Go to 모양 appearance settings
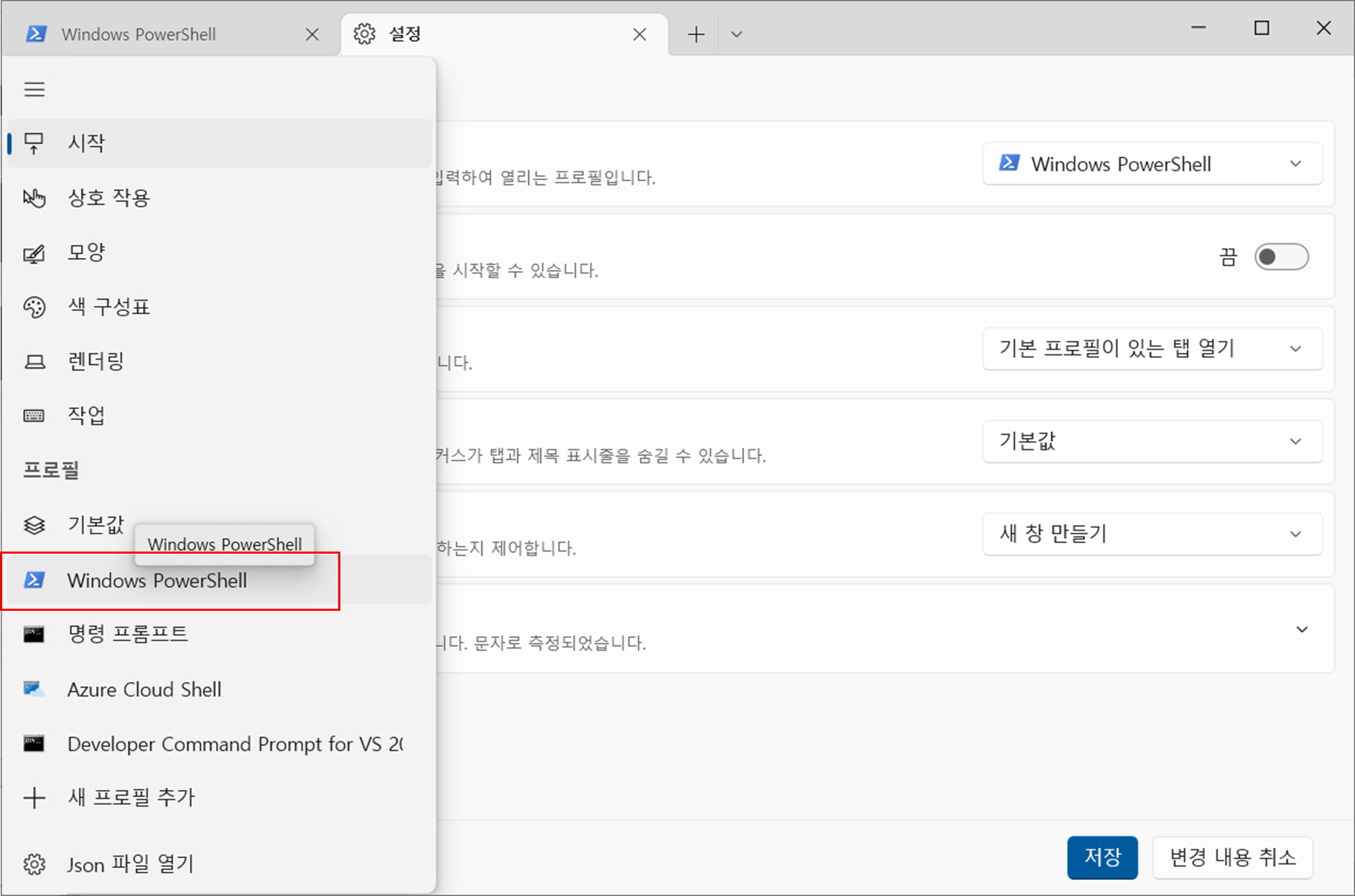 tap(86, 252)
